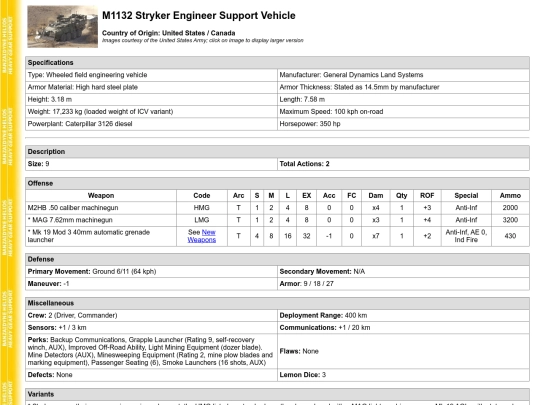Image resolution: width=540 pixels, height=405 pixels.
Task: Click the Horsepower: 350 hp cell
Action: click(403, 124)
